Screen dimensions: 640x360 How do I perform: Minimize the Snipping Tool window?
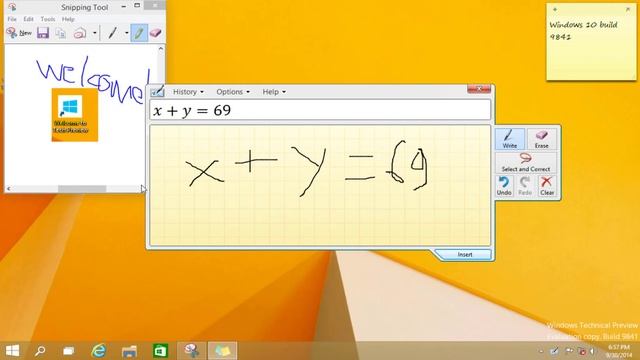pyautogui.click(x=123, y=6)
